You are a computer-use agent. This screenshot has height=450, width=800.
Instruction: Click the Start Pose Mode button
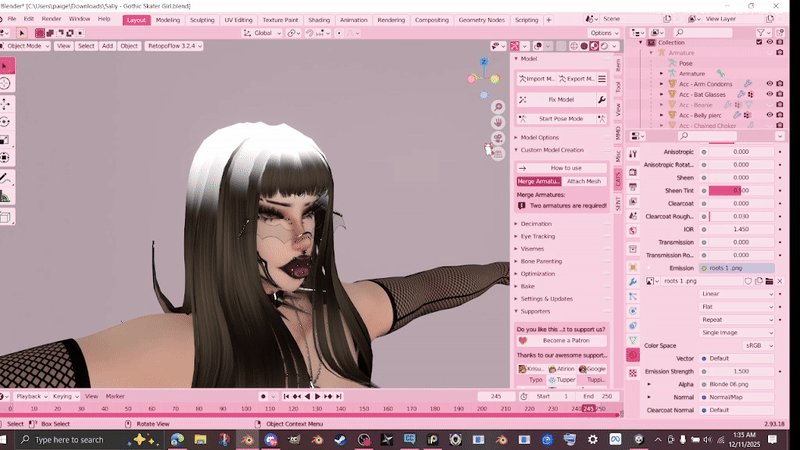click(561, 119)
